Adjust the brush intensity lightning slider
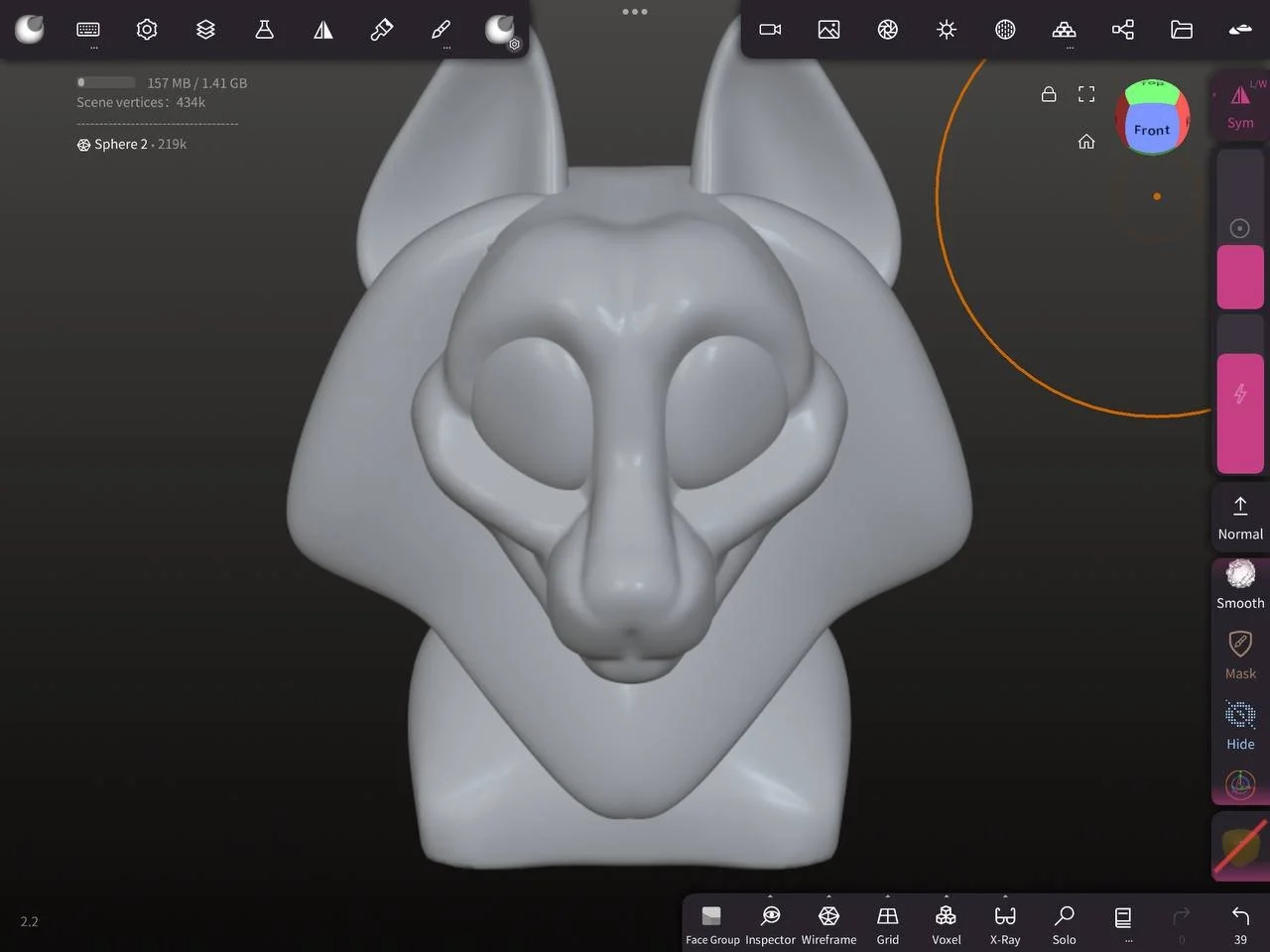 click(x=1240, y=394)
